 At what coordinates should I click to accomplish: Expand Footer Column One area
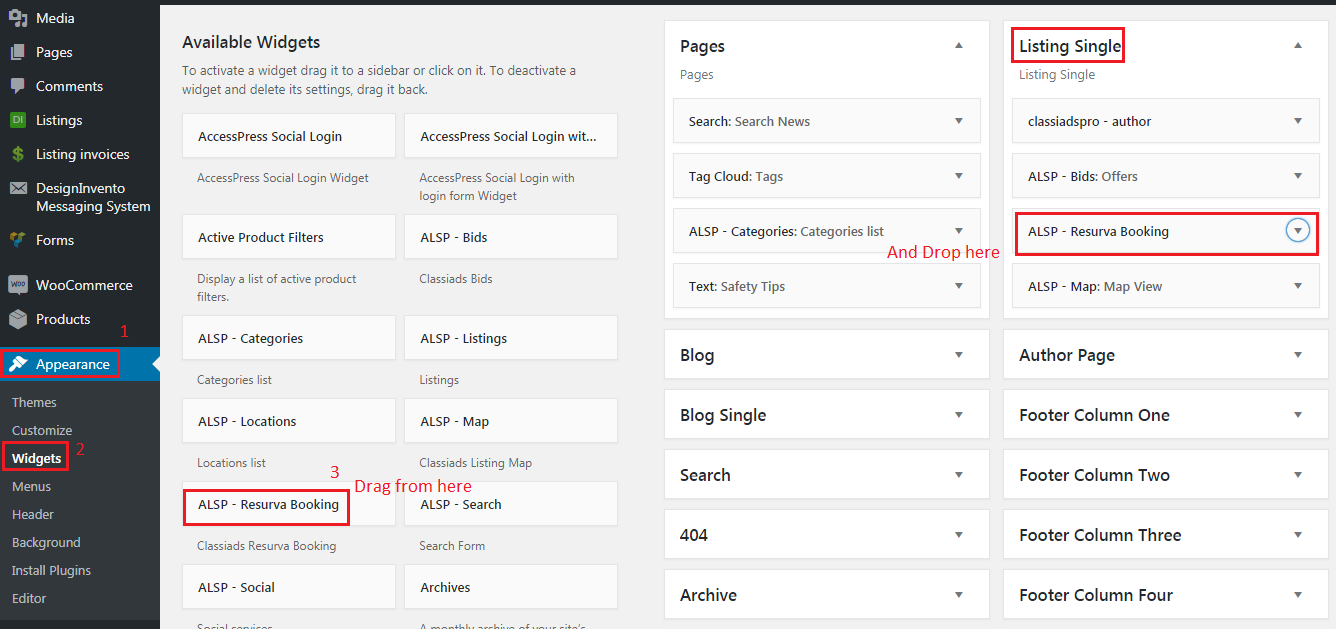pos(1298,415)
